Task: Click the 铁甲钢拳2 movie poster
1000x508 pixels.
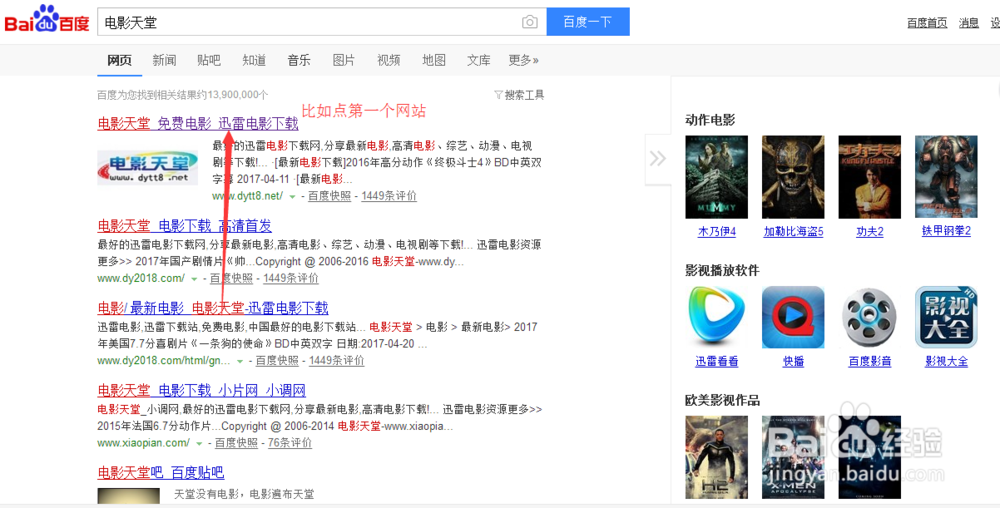Action: [946, 177]
